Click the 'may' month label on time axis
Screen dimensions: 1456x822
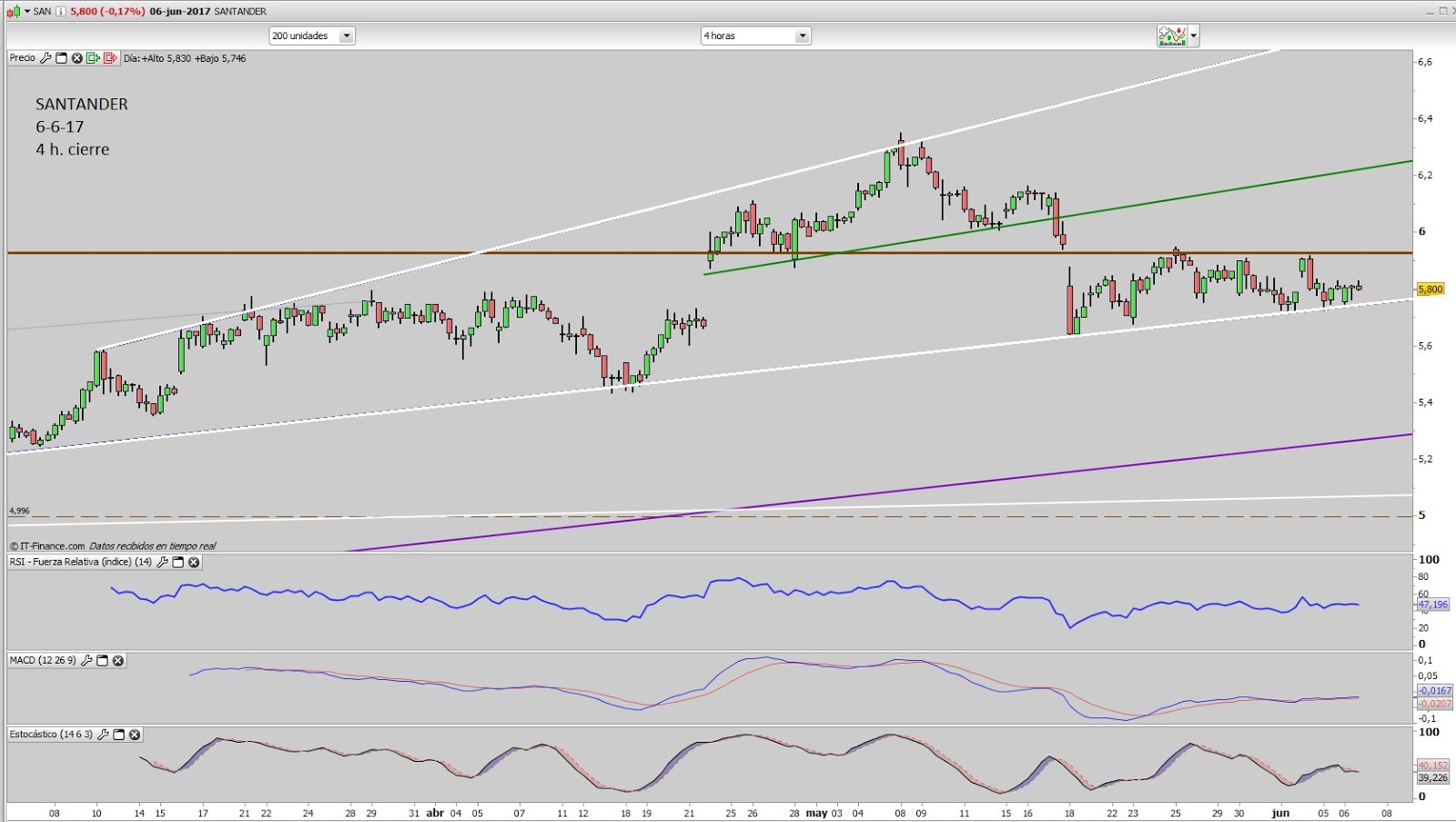tap(816, 813)
